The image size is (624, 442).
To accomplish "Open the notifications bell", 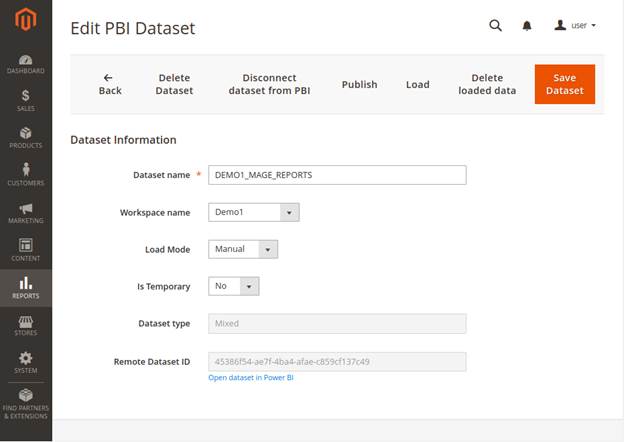I will pyautogui.click(x=527, y=26).
